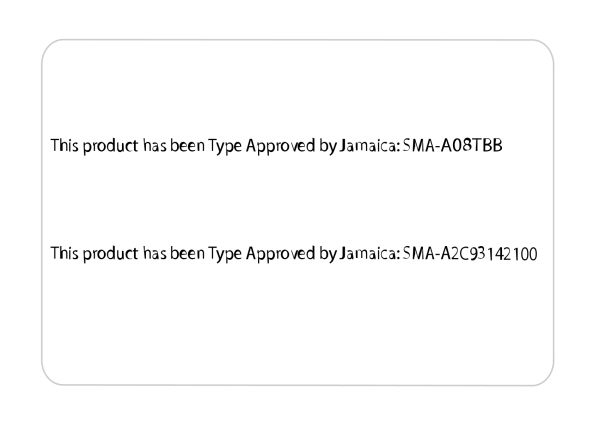Select the word Jamaica in second line
Viewport: 600px width, 440px height.
369,254
